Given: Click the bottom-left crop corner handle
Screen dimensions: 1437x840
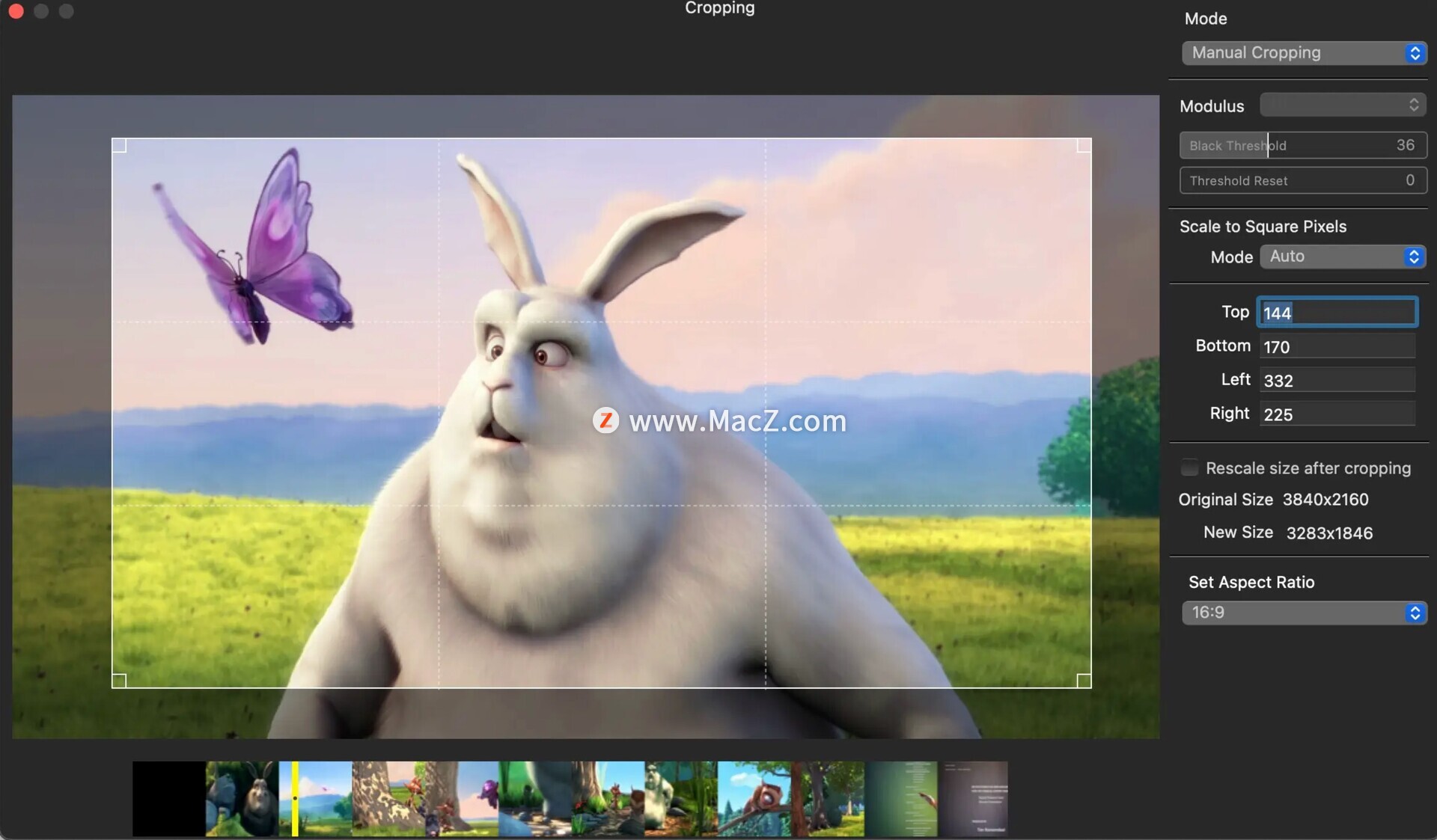Looking at the screenshot, I should coord(119,681).
